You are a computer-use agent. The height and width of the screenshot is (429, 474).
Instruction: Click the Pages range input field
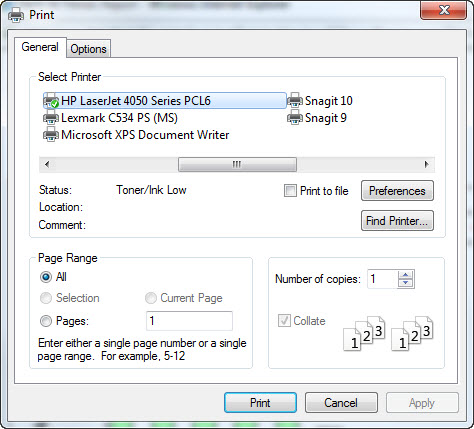tap(189, 321)
